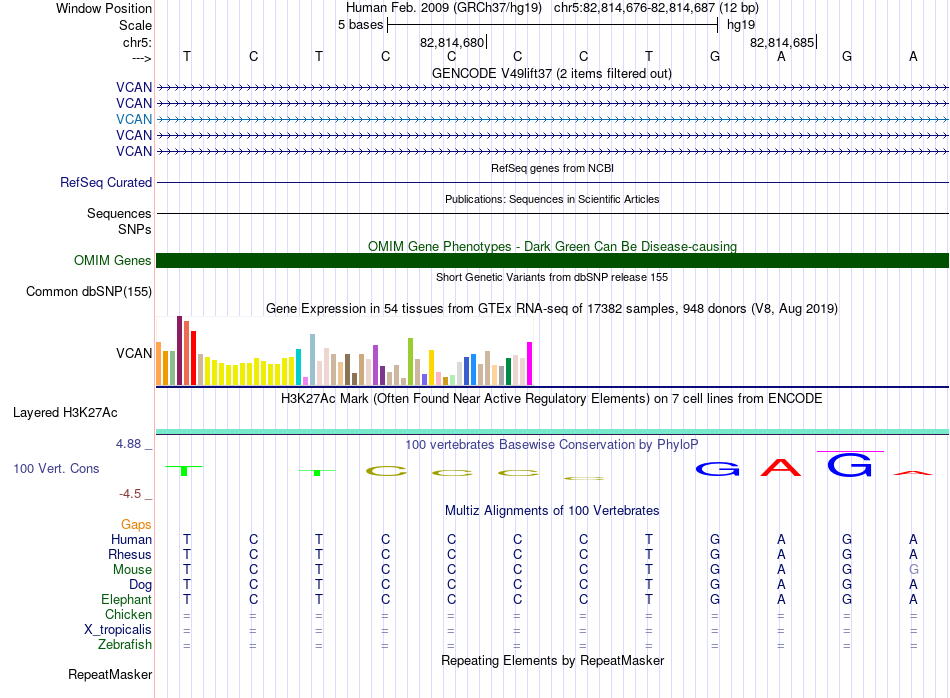Viewport: 950px width, 698px height.
Task: Click the Scale label on the left
Action: click(x=136, y=25)
